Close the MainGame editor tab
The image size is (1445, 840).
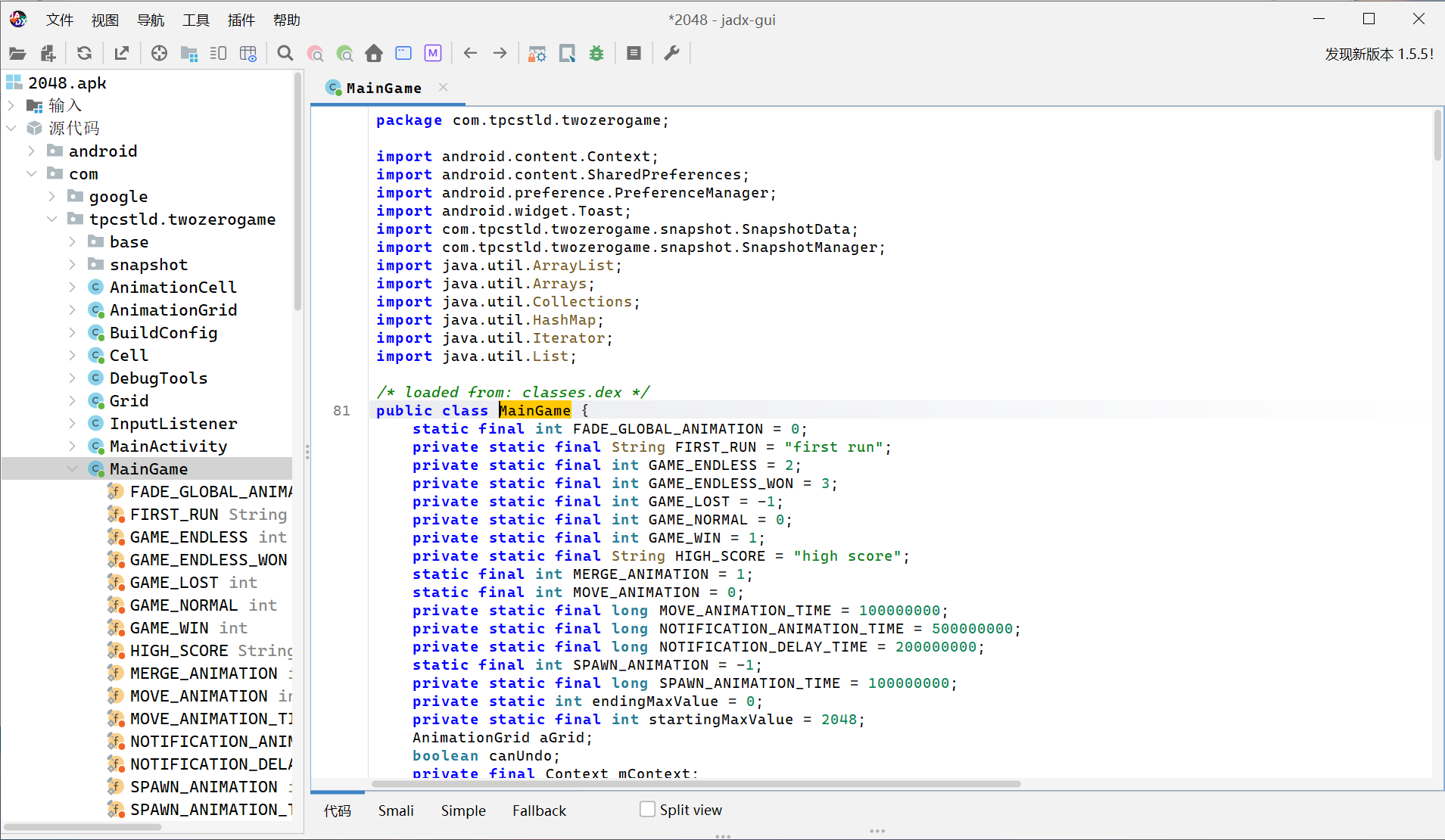(x=444, y=88)
